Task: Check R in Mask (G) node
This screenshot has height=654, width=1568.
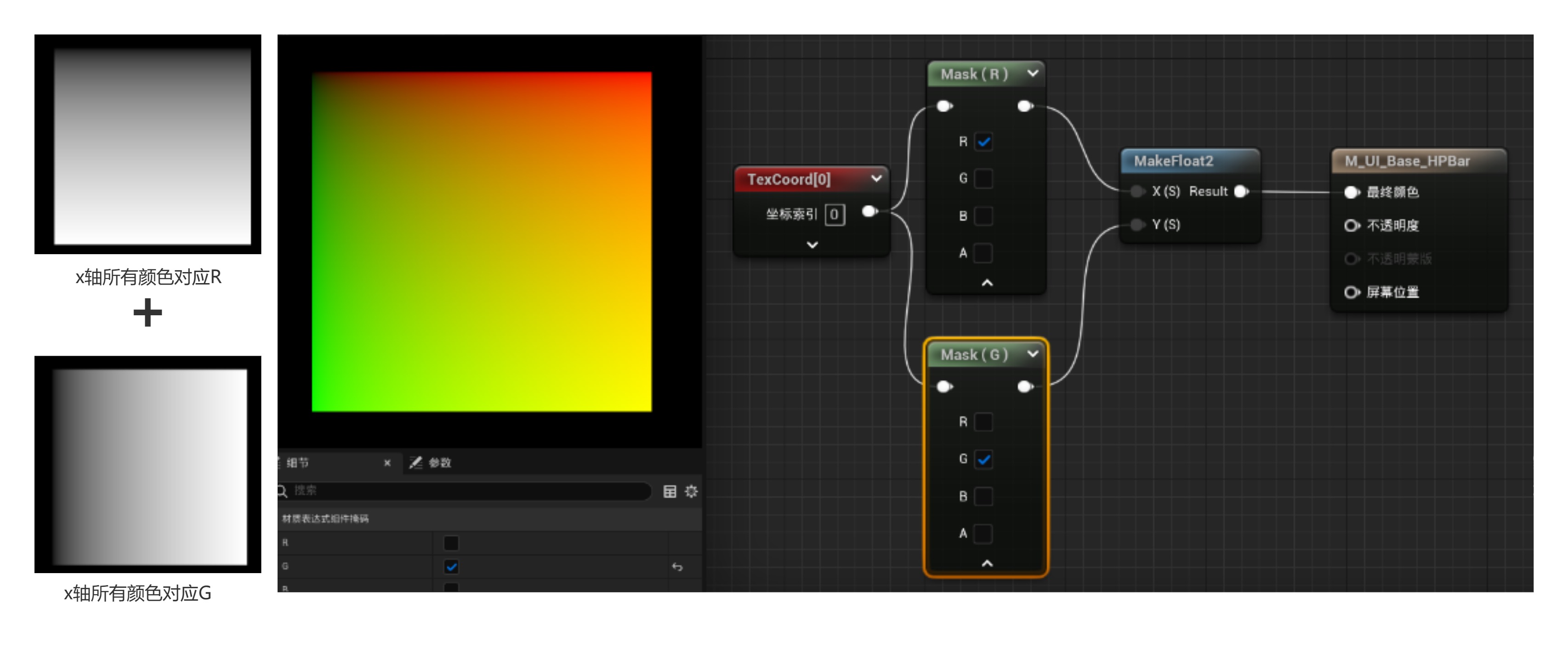Action: tap(983, 422)
